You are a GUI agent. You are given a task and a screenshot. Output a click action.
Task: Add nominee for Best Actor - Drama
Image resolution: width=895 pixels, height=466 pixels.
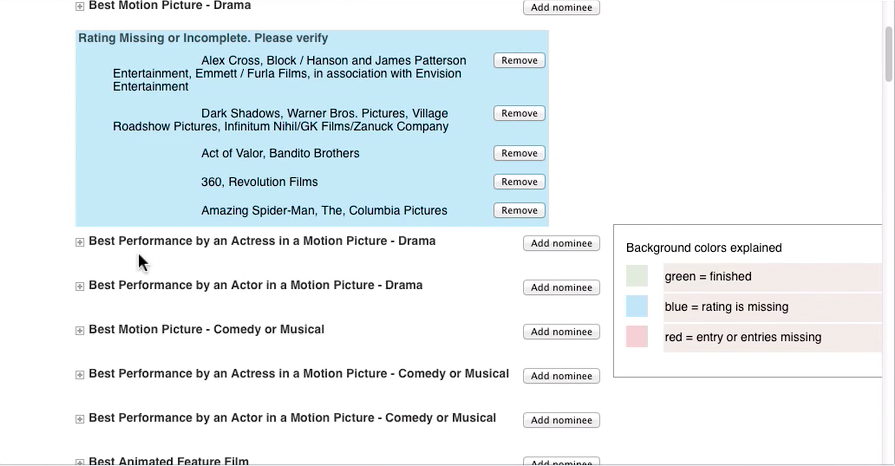coord(561,288)
